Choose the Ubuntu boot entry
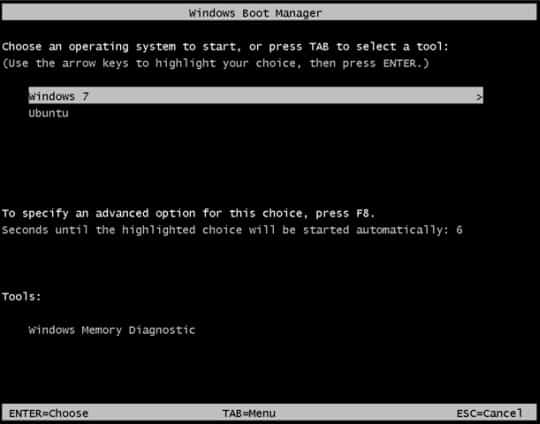This screenshot has width=540, height=424. [49, 113]
